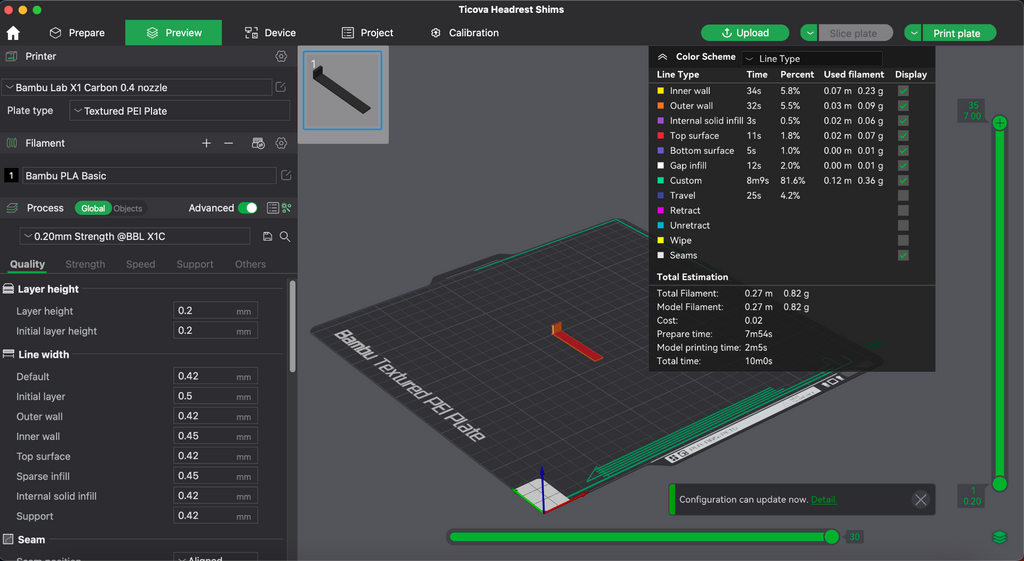
Task: Click the Initial layer line width field
Action: tap(216, 396)
